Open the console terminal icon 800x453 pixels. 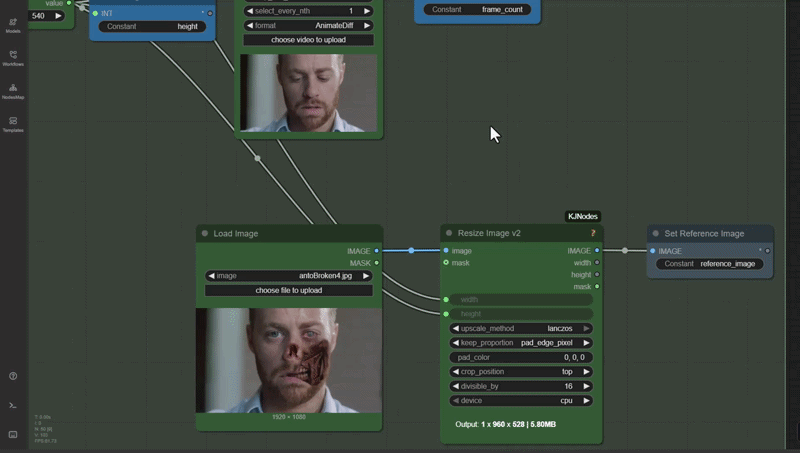(x=13, y=405)
